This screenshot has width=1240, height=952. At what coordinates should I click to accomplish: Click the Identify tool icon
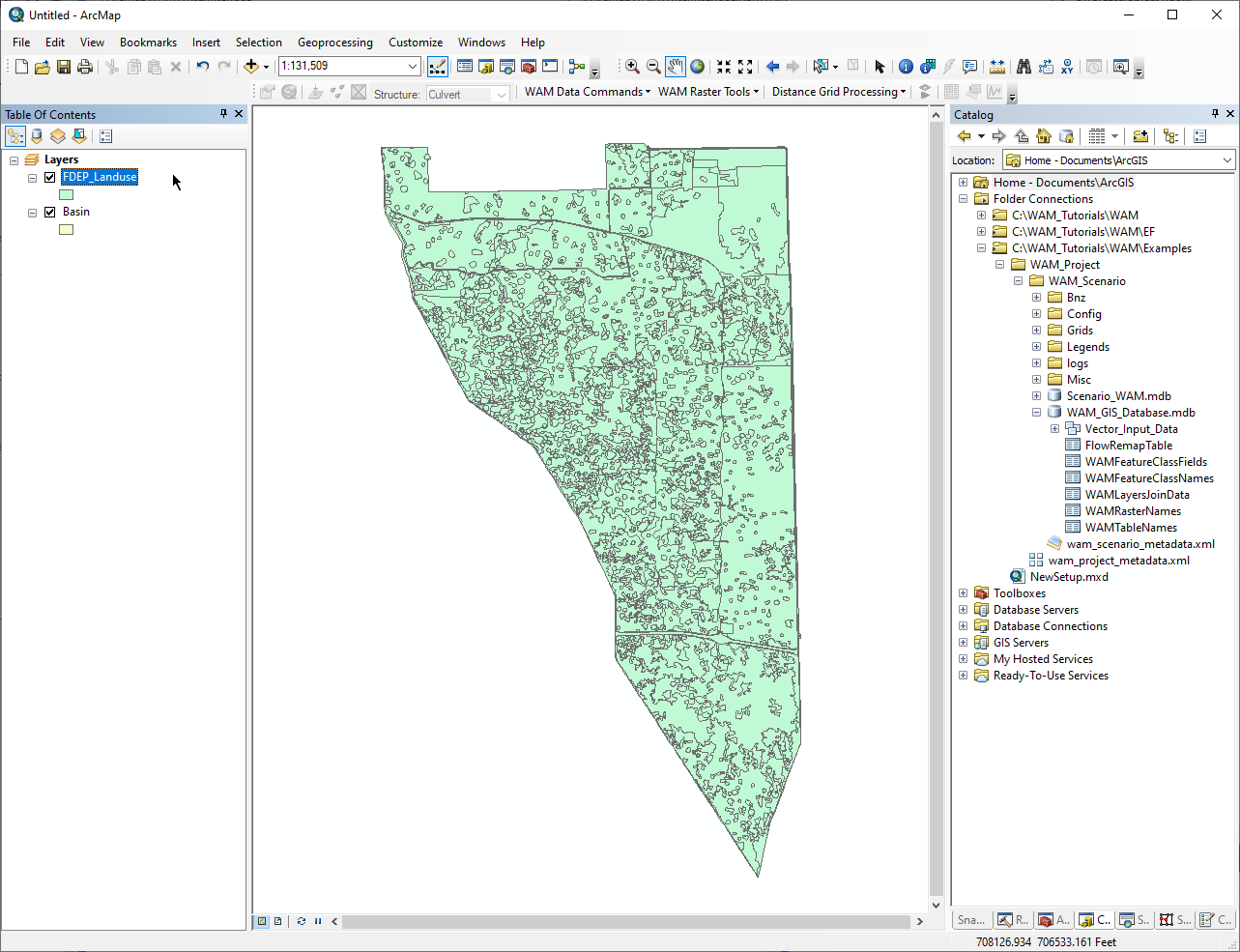pos(906,67)
